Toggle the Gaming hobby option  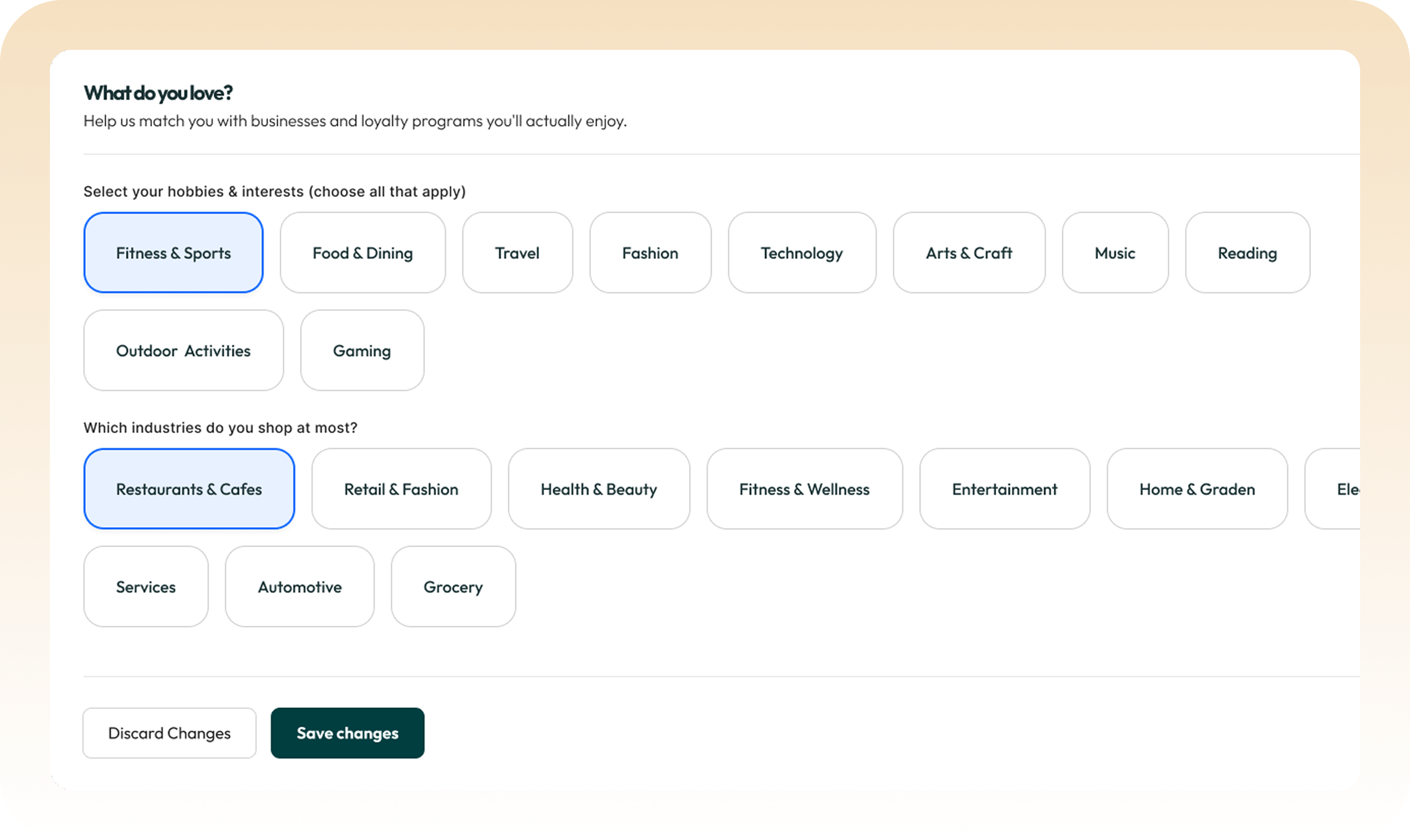click(x=362, y=350)
